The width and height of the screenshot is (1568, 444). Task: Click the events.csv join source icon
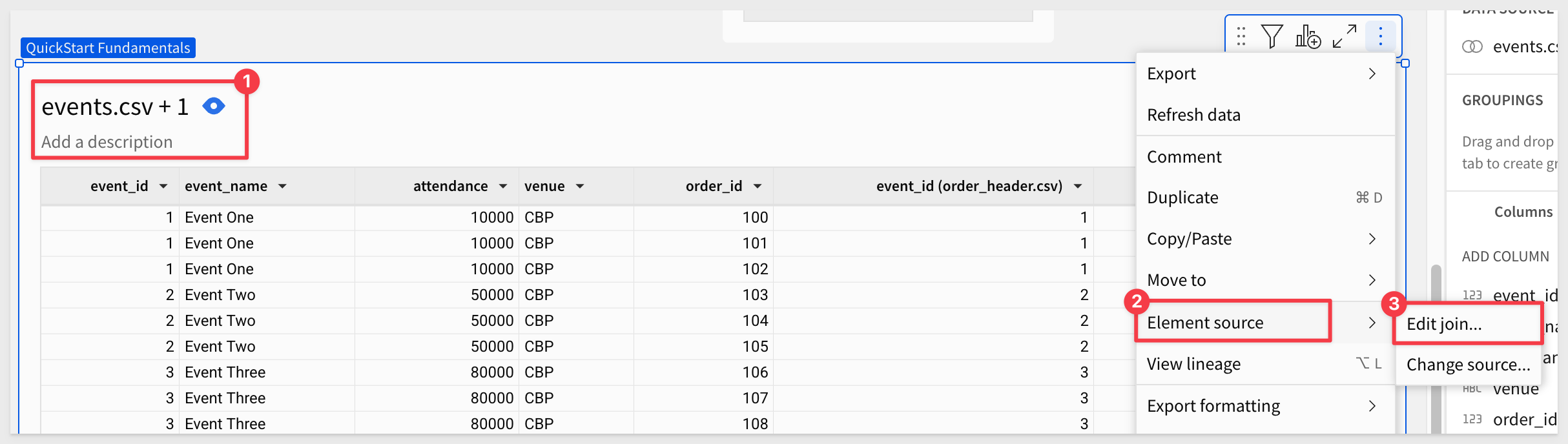[x=1472, y=46]
